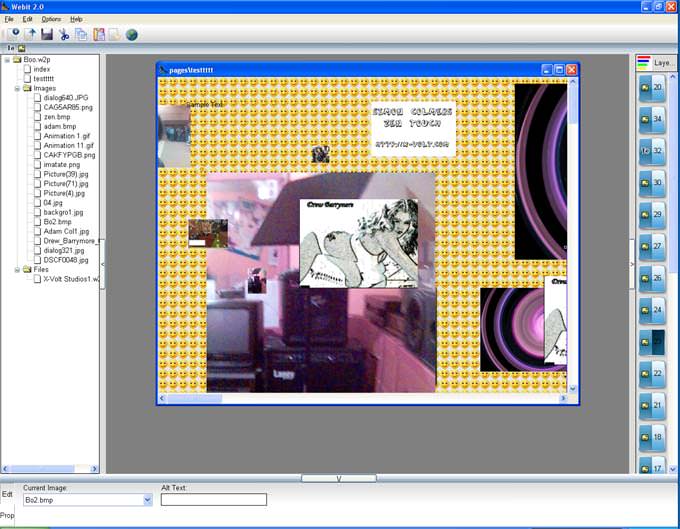Click page window scroll down arrow

(x=572, y=389)
